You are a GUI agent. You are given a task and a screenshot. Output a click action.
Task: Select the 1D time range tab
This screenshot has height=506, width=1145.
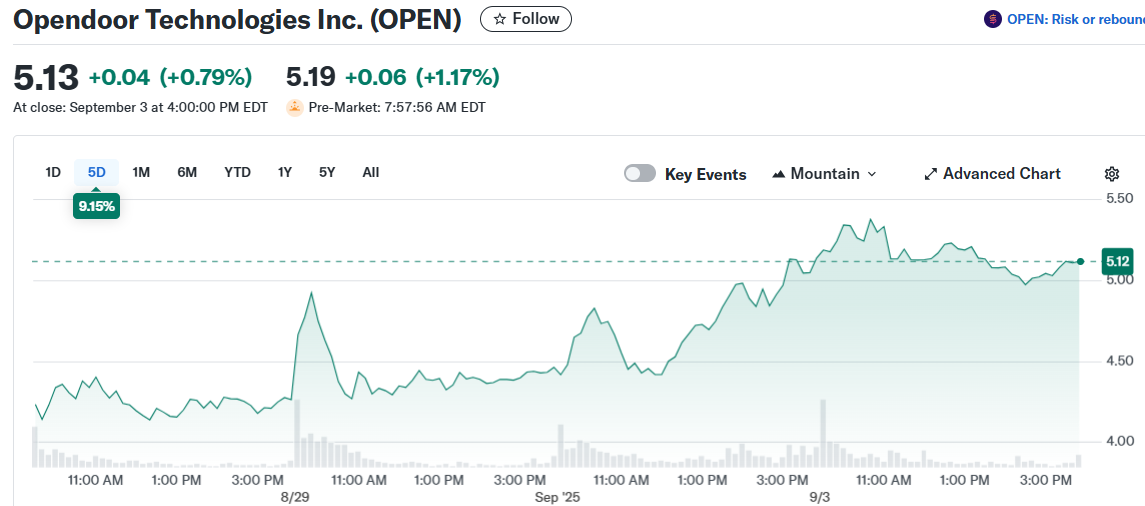53,172
